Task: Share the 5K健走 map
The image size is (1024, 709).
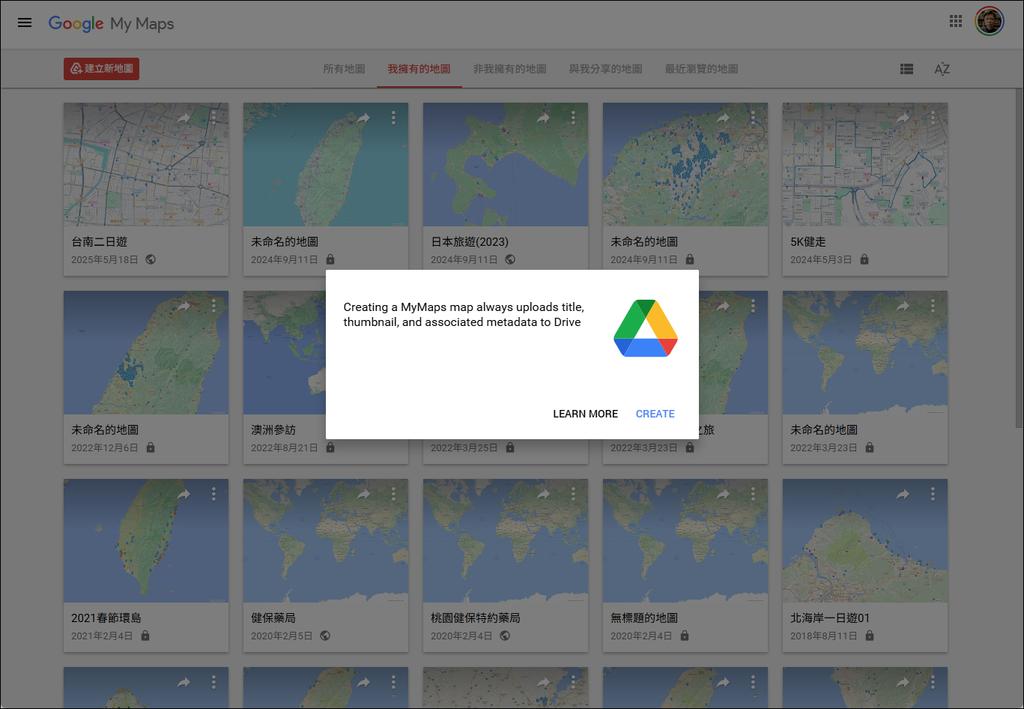Action: click(903, 118)
